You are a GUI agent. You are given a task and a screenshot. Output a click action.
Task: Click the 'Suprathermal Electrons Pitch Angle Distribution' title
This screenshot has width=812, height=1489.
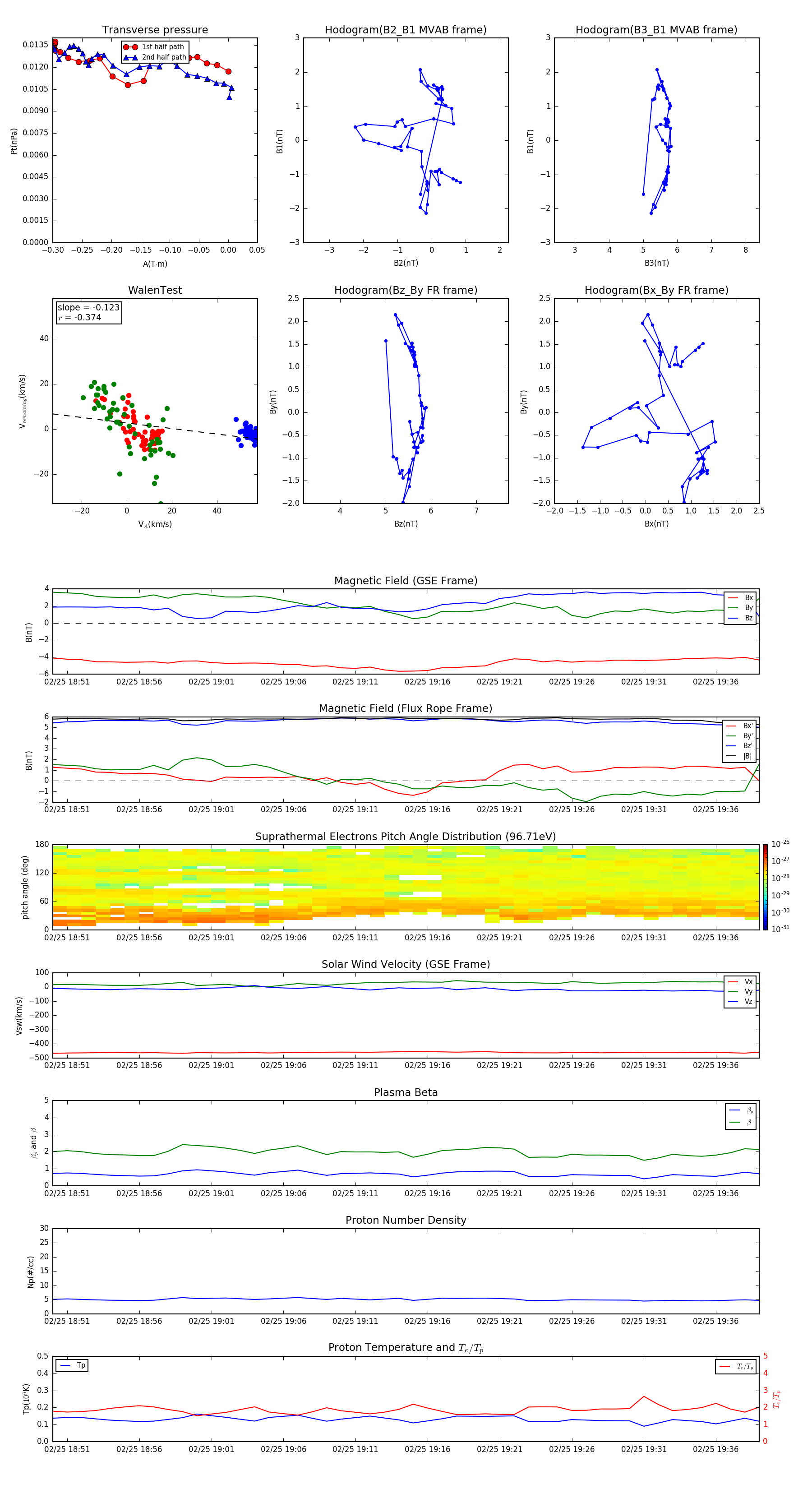406,837
